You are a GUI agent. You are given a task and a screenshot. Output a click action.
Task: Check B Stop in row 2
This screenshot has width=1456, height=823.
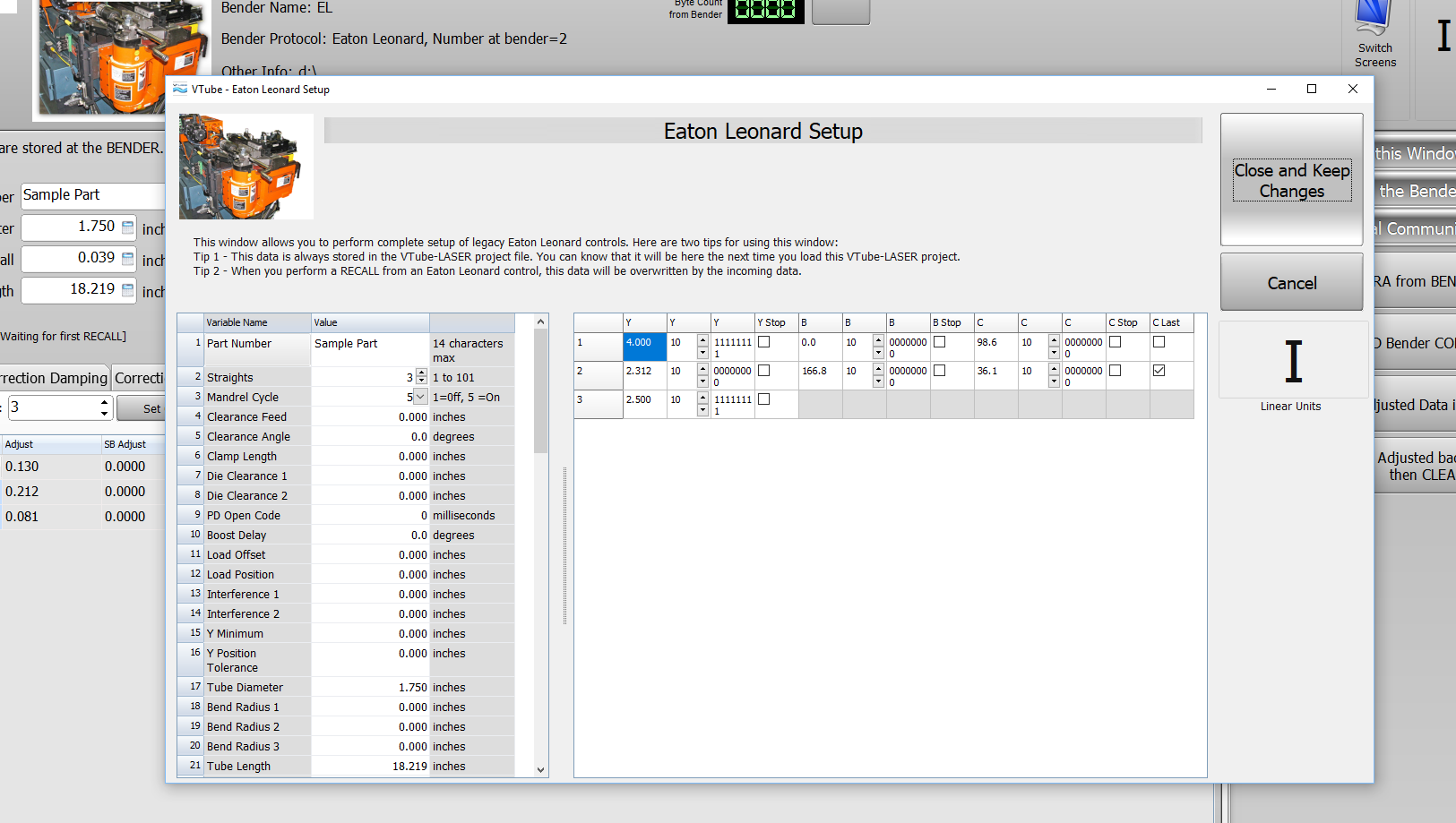[x=939, y=371]
